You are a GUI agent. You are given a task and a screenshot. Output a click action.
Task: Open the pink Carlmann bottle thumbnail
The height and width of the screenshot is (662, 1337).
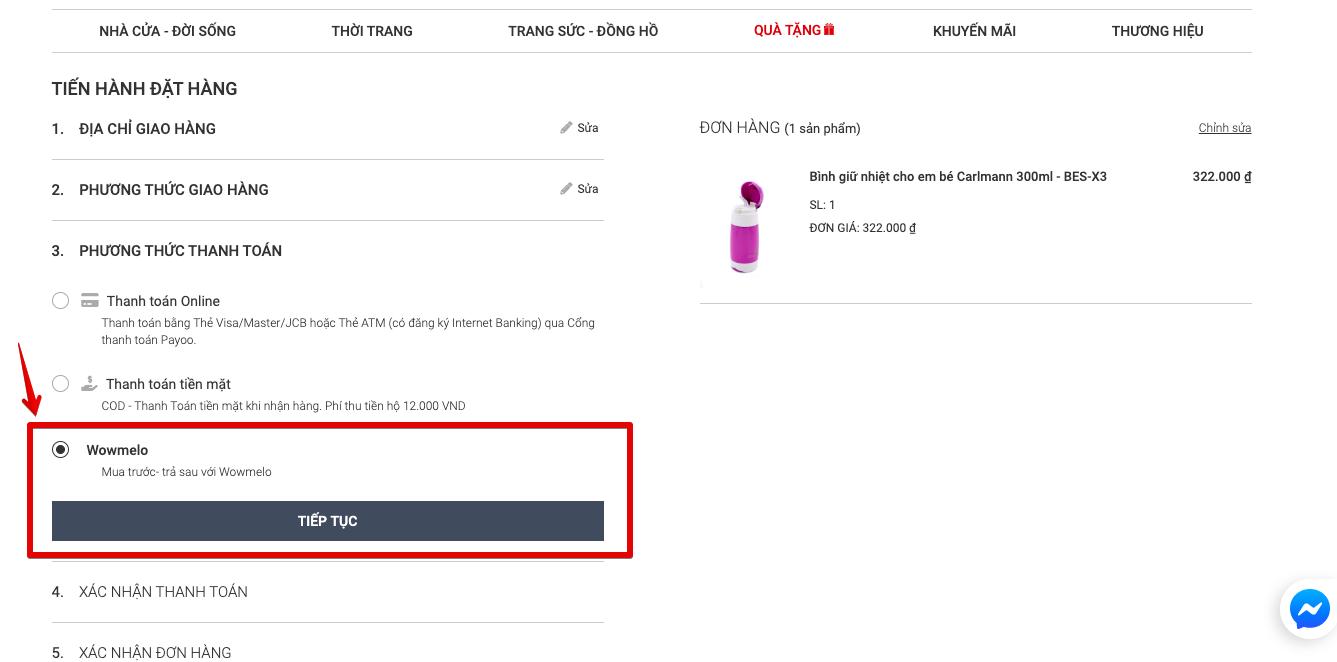pos(745,226)
